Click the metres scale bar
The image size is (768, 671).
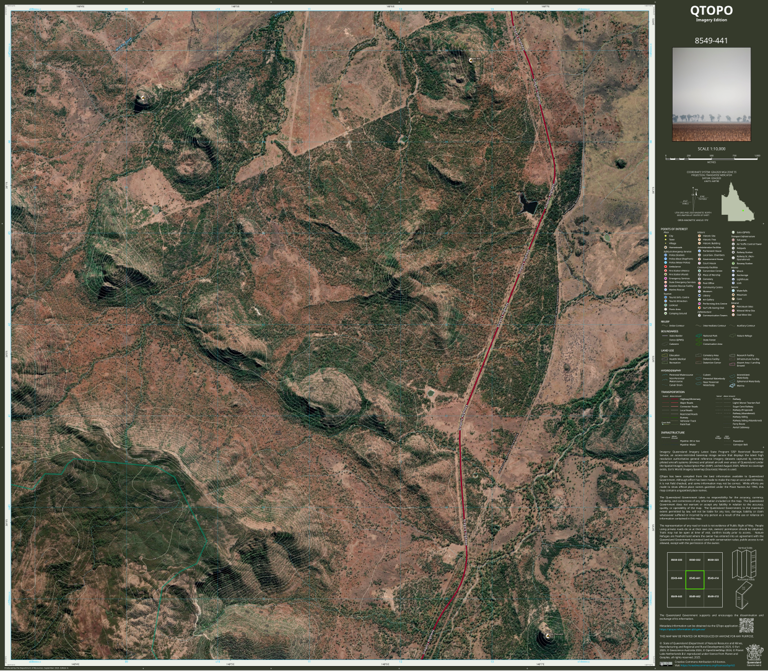(x=713, y=158)
